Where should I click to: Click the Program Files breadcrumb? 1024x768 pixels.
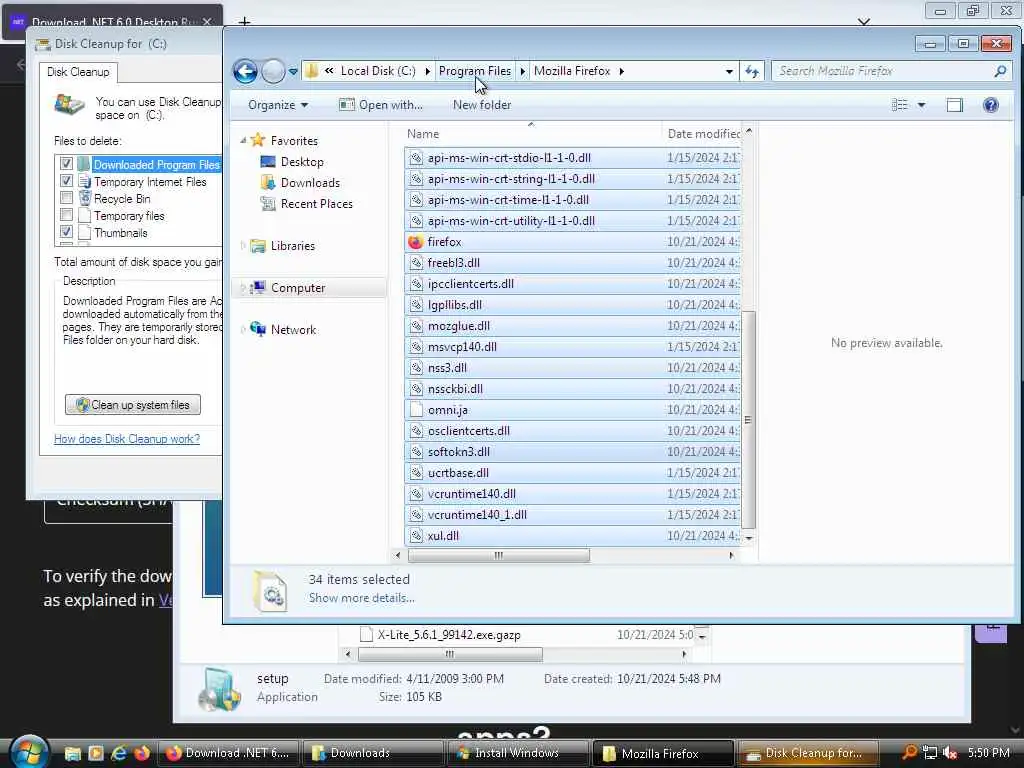tap(475, 71)
